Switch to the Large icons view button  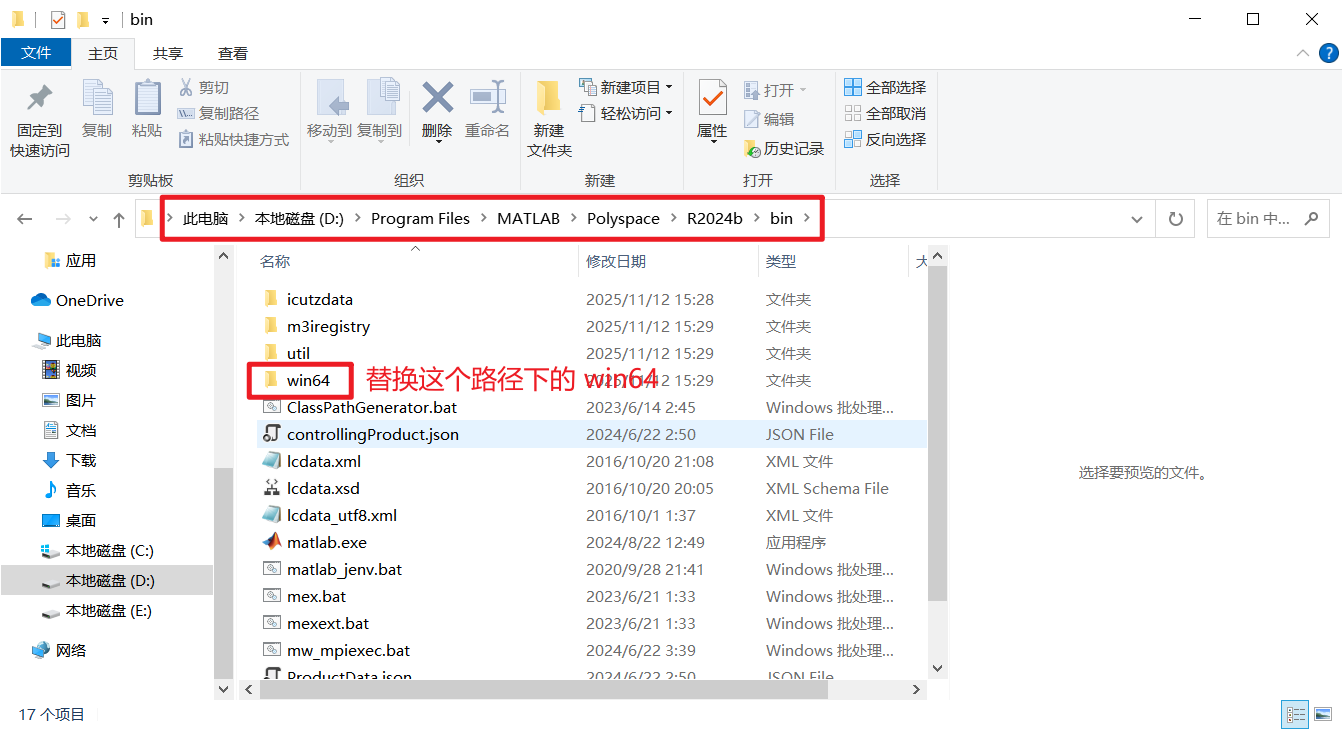pos(1323,714)
